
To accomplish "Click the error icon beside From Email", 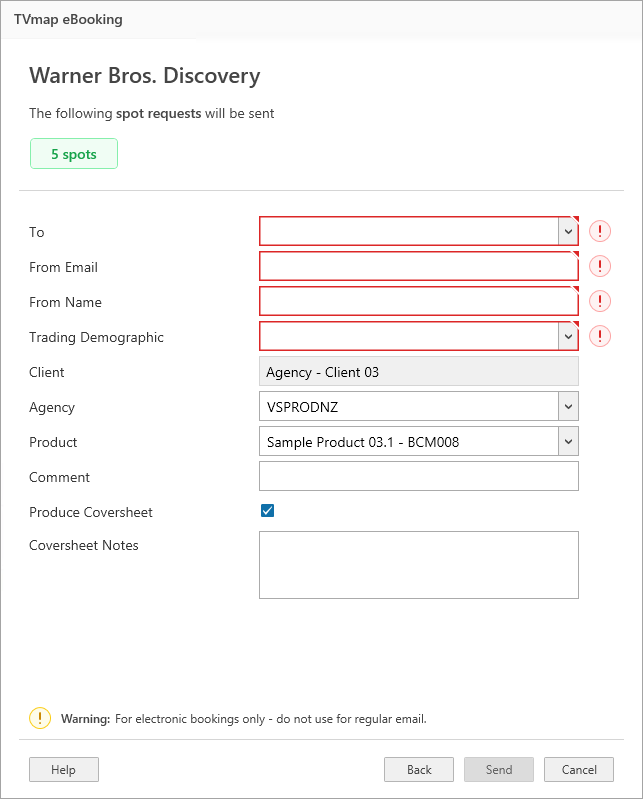I will (600, 267).
